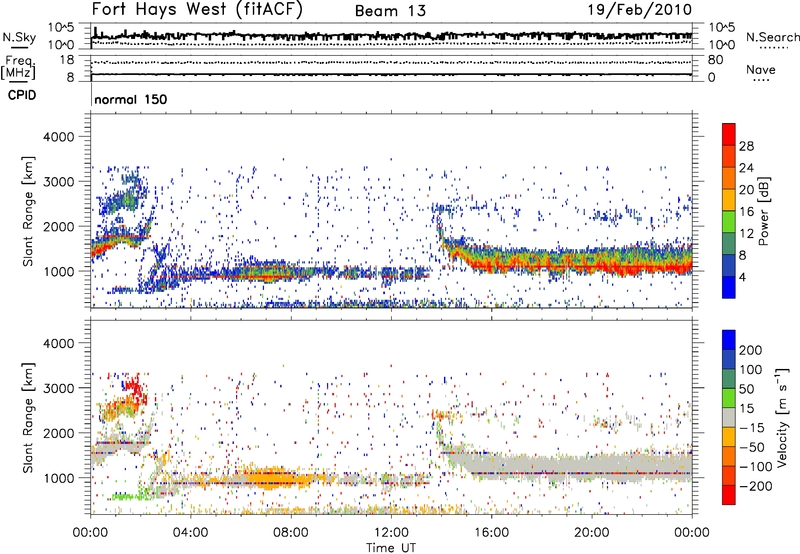Click the "4000" tick on the power panel
The width and height of the screenshot is (800, 554).
58,137
